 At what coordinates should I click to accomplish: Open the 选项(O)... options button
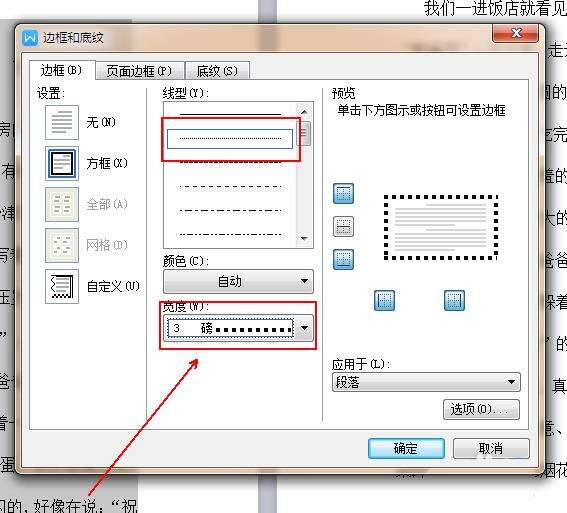[x=481, y=409]
